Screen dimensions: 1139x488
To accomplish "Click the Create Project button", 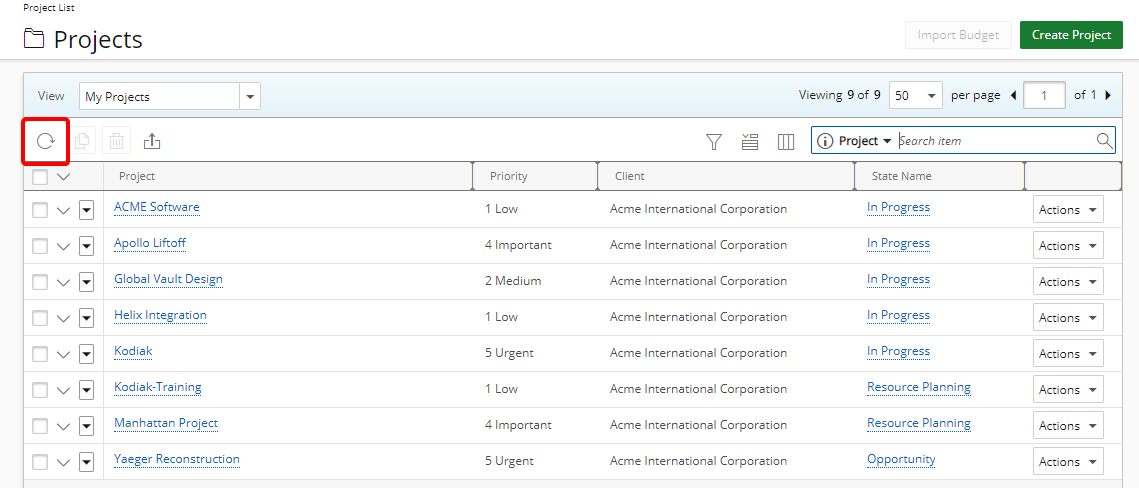I will point(1071,35).
